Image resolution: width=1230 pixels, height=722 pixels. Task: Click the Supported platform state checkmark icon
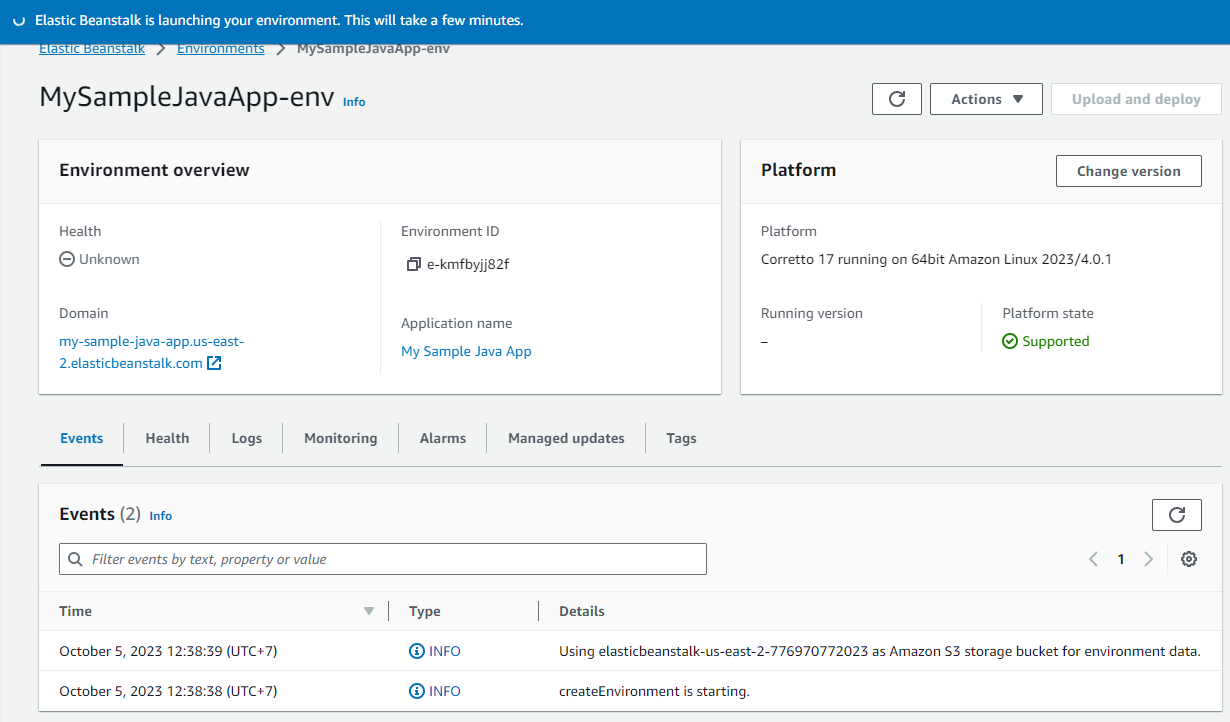(1010, 341)
